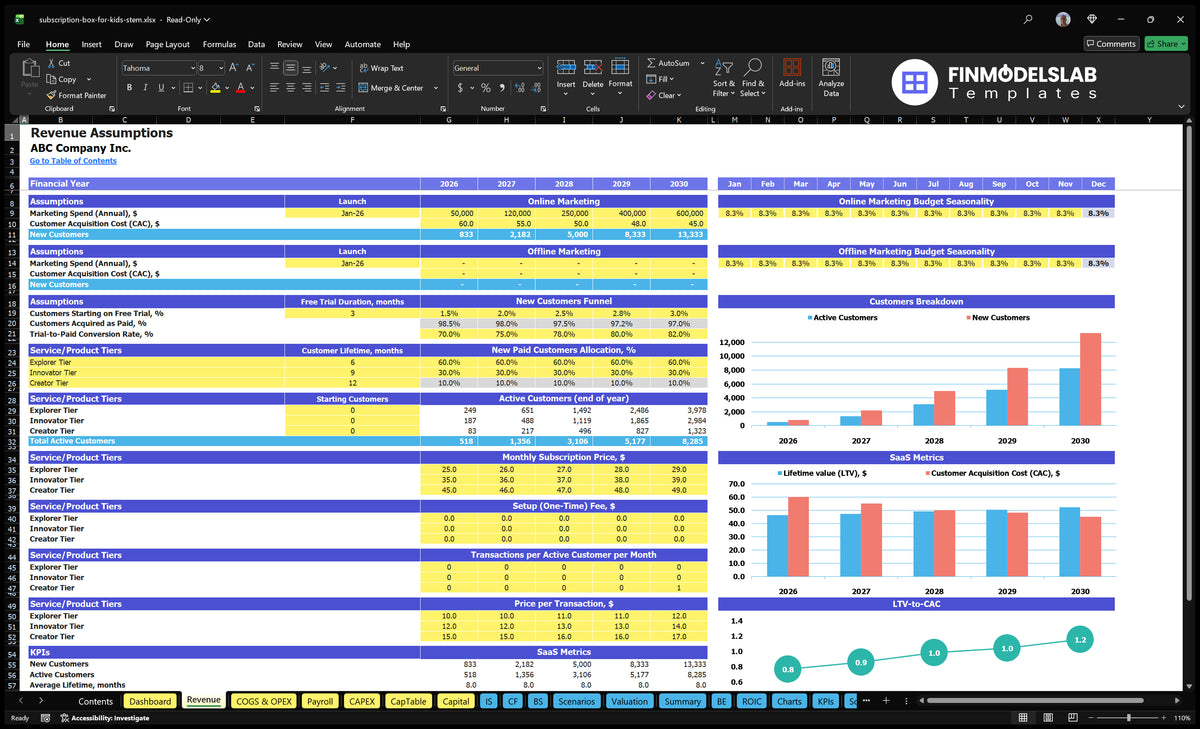Click the Jan-26 launch date cell for Online Marketing
This screenshot has width=1200, height=729.
[352, 213]
